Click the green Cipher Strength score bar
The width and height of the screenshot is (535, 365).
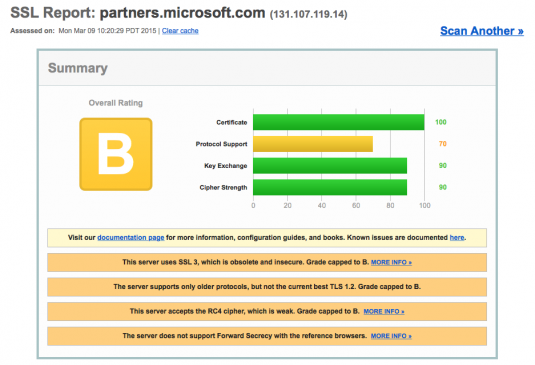330,187
